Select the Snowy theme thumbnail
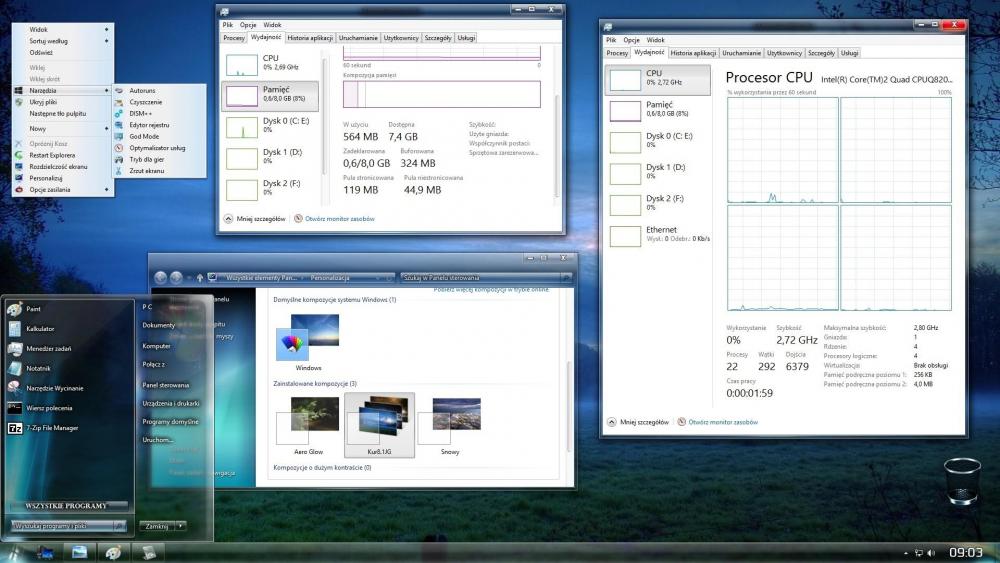Image resolution: width=1000 pixels, height=563 pixels. 449,425
